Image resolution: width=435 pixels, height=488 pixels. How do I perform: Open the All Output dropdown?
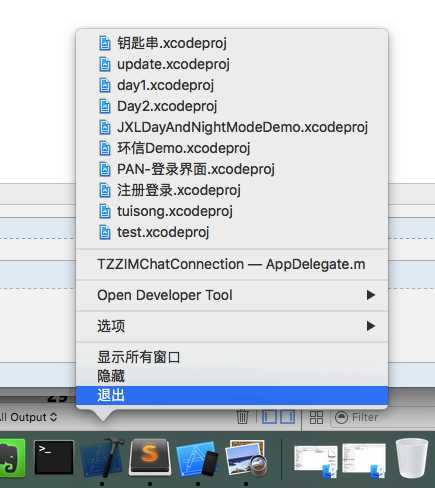(29, 417)
